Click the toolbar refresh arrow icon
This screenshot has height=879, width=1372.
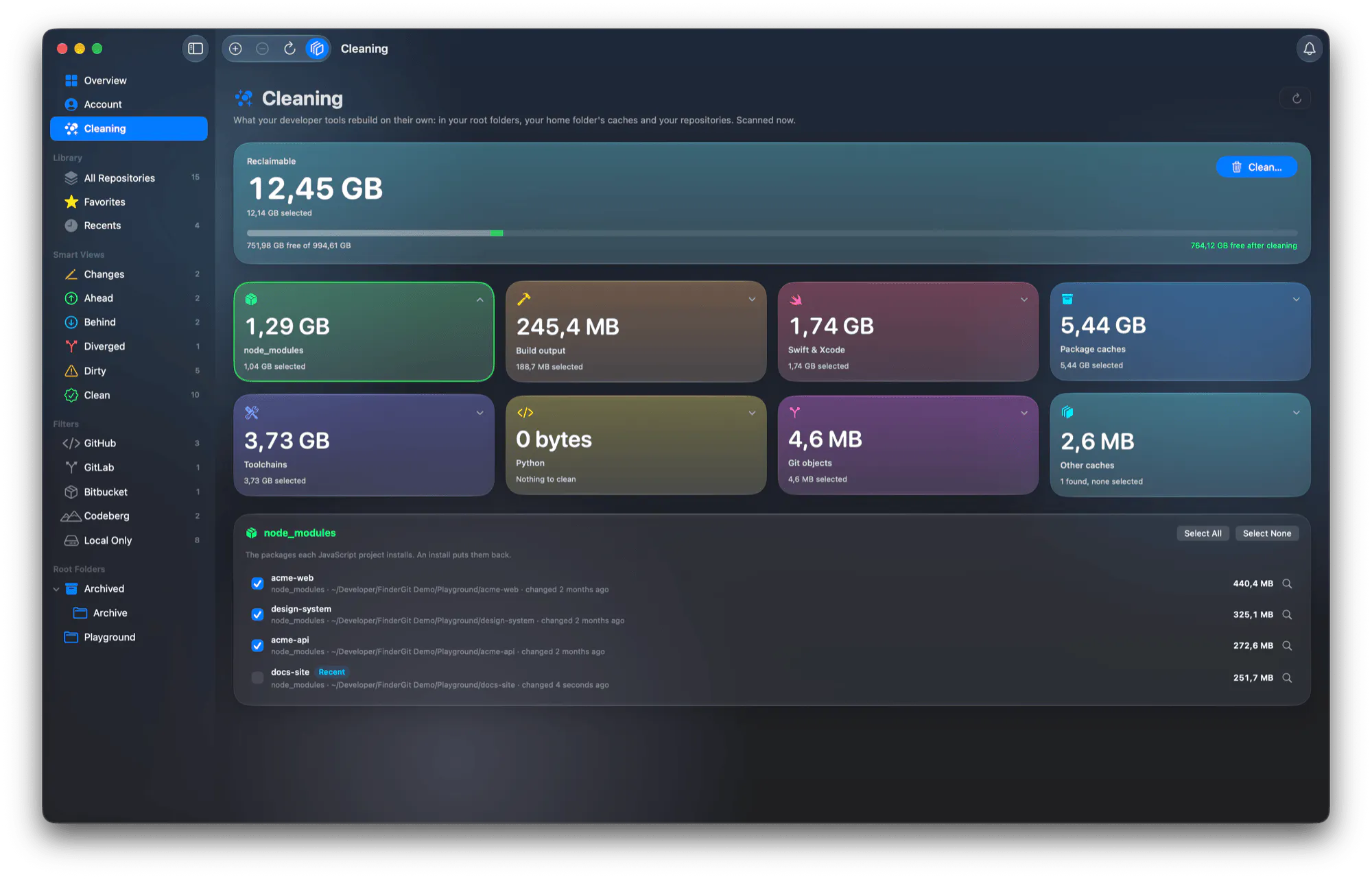pos(289,49)
